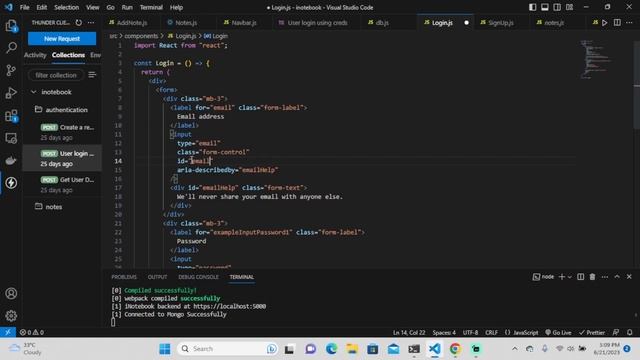Split the editor to the right
Viewport: 640px width, 360px height.
click(617, 22)
